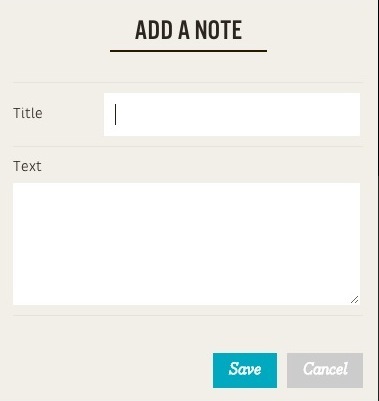Place cursor in the note body area
Image resolution: width=379 pixels, height=401 pixels.
[x=186, y=244]
